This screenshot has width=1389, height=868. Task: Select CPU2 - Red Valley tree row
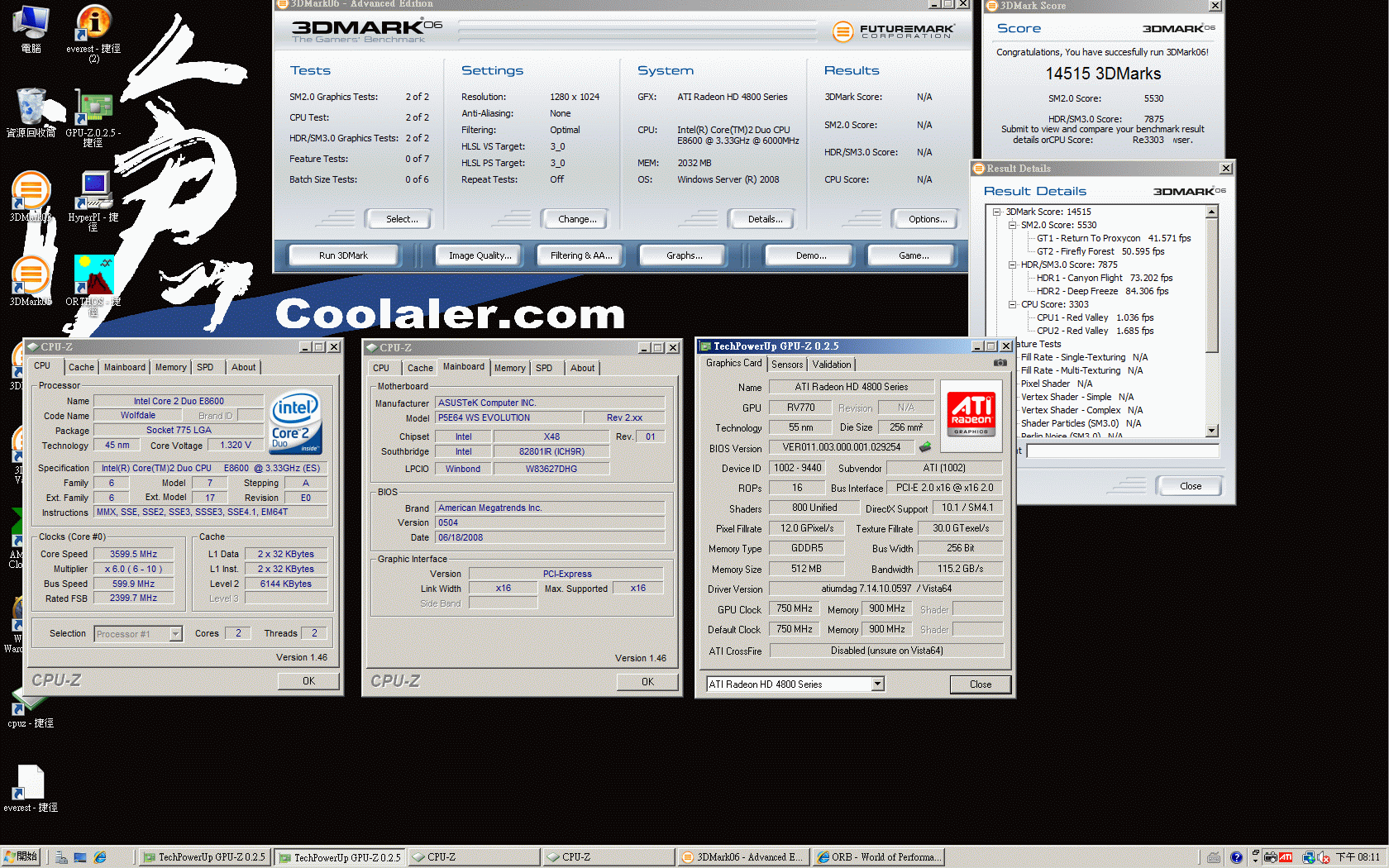tap(1095, 331)
